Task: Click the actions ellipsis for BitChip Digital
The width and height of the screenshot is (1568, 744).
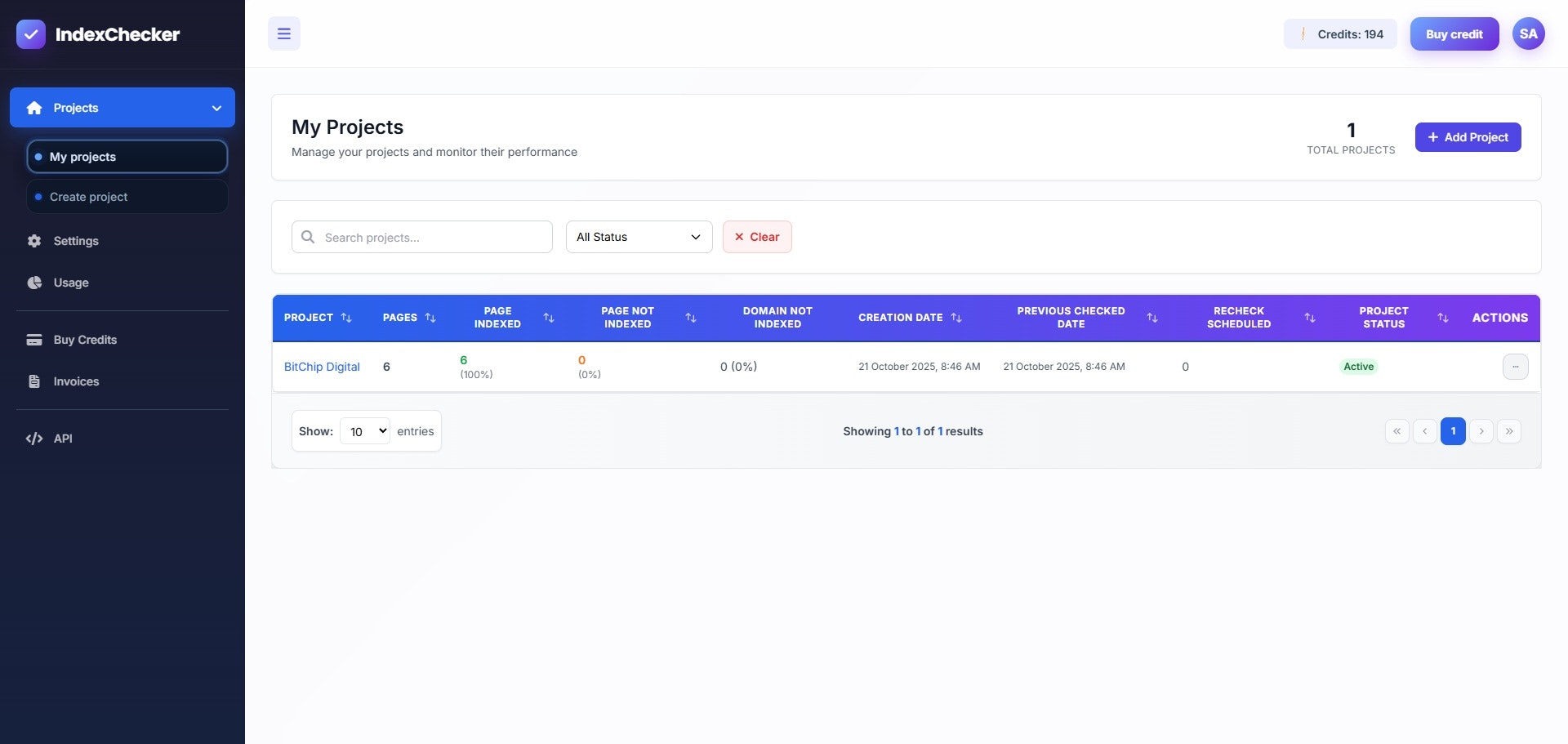Action: (x=1517, y=367)
